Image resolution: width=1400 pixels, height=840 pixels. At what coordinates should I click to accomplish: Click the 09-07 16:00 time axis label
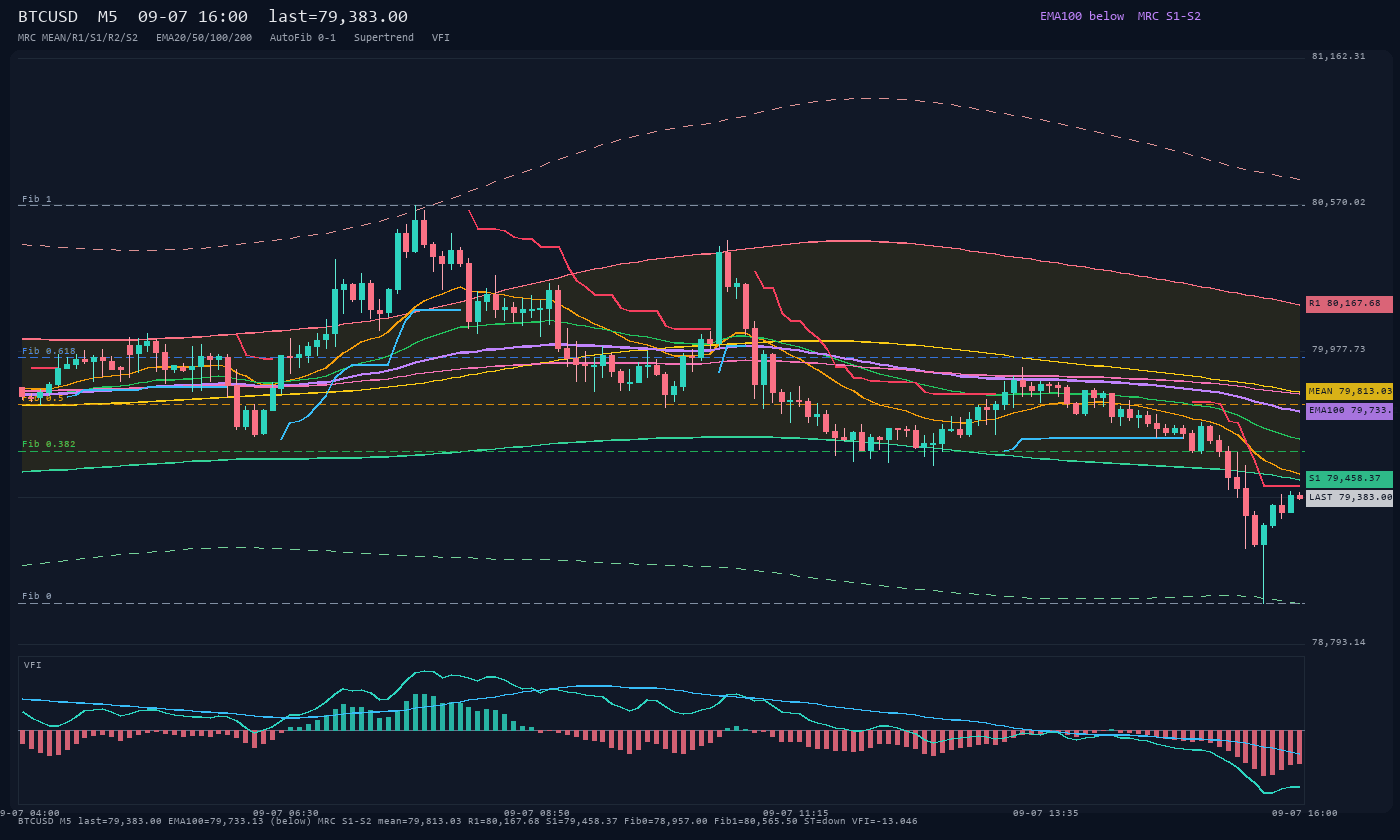(x=1304, y=813)
